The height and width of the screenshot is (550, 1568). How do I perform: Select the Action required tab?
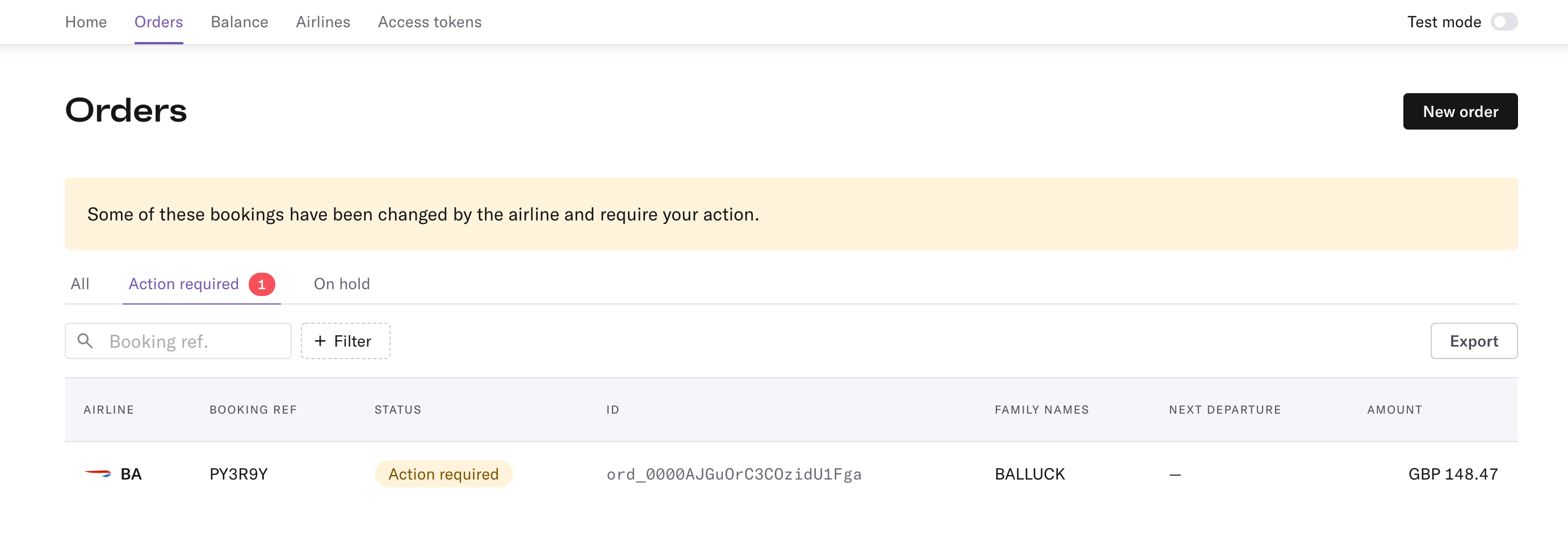click(x=184, y=284)
